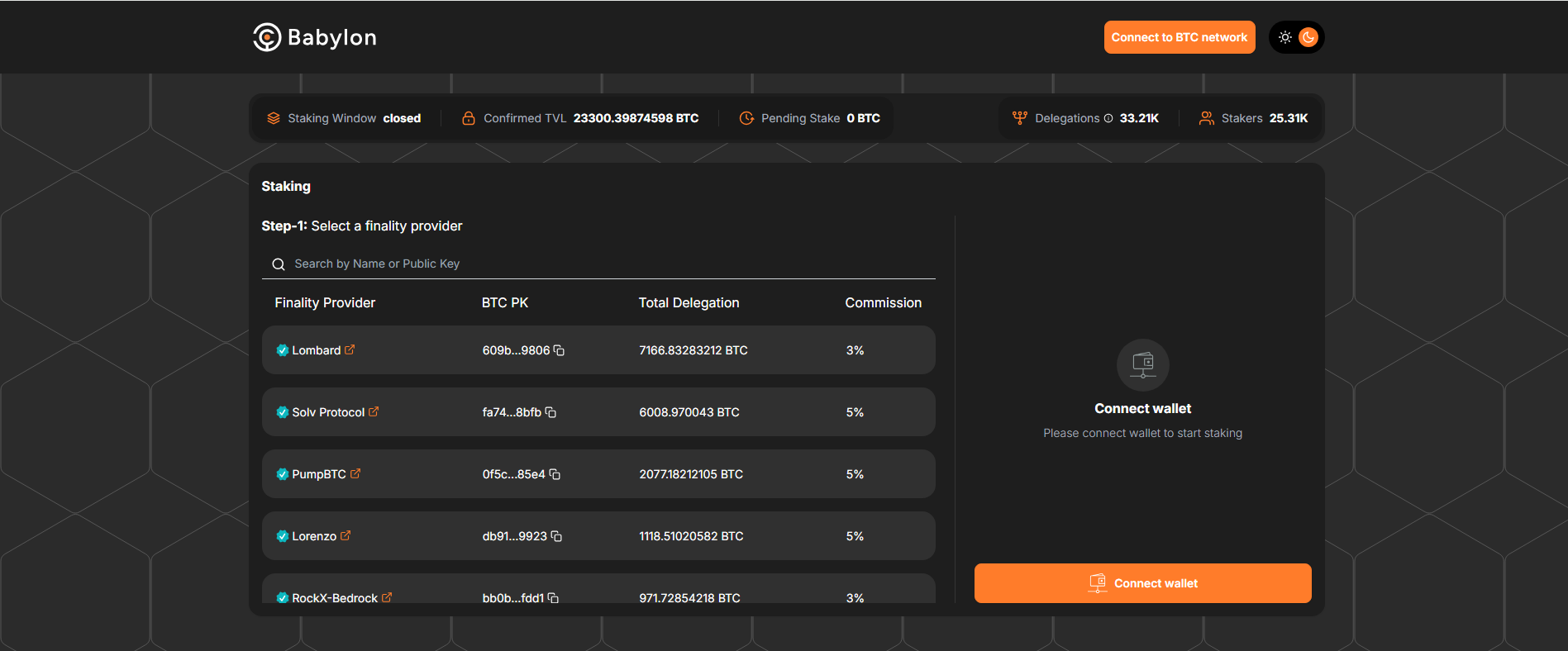Click Solv Protocol 5% commission value

[x=855, y=412]
